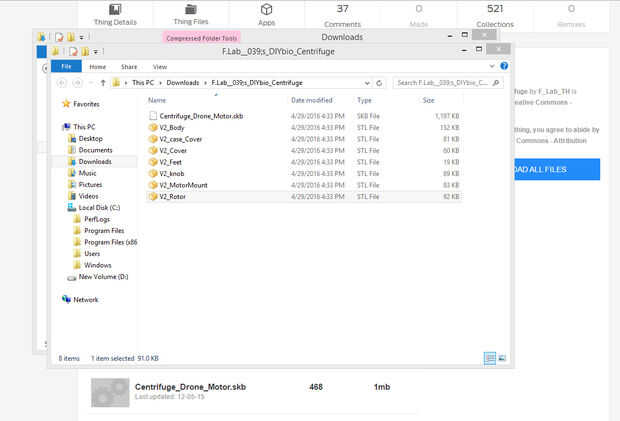Click new folder icon in title bar
Screen dimensions: 620x421
[x=85, y=52]
